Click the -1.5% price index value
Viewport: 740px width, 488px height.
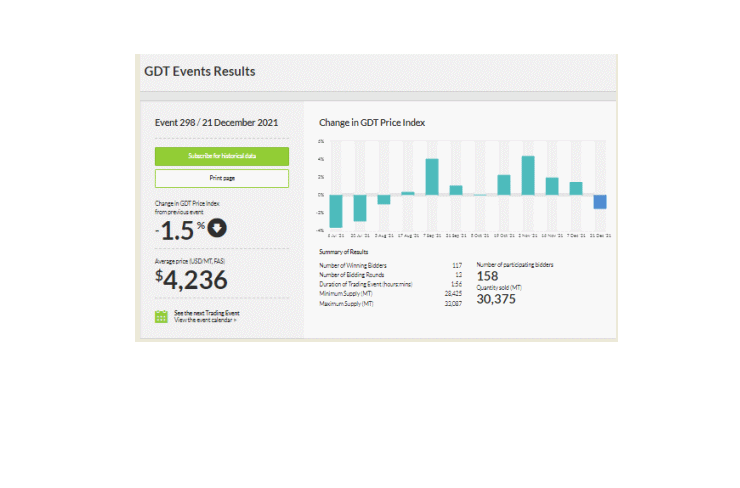180,230
